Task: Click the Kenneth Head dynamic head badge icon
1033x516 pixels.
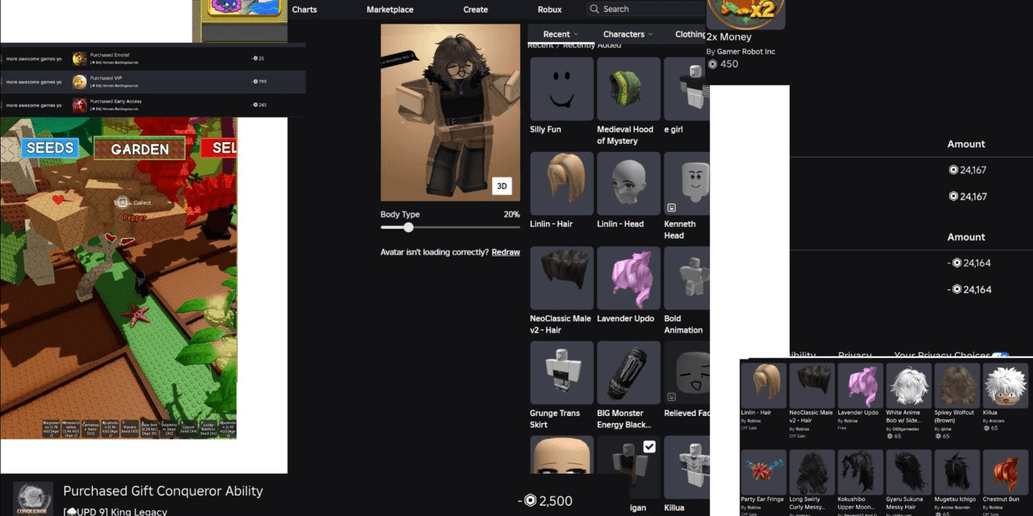Action: [671, 208]
